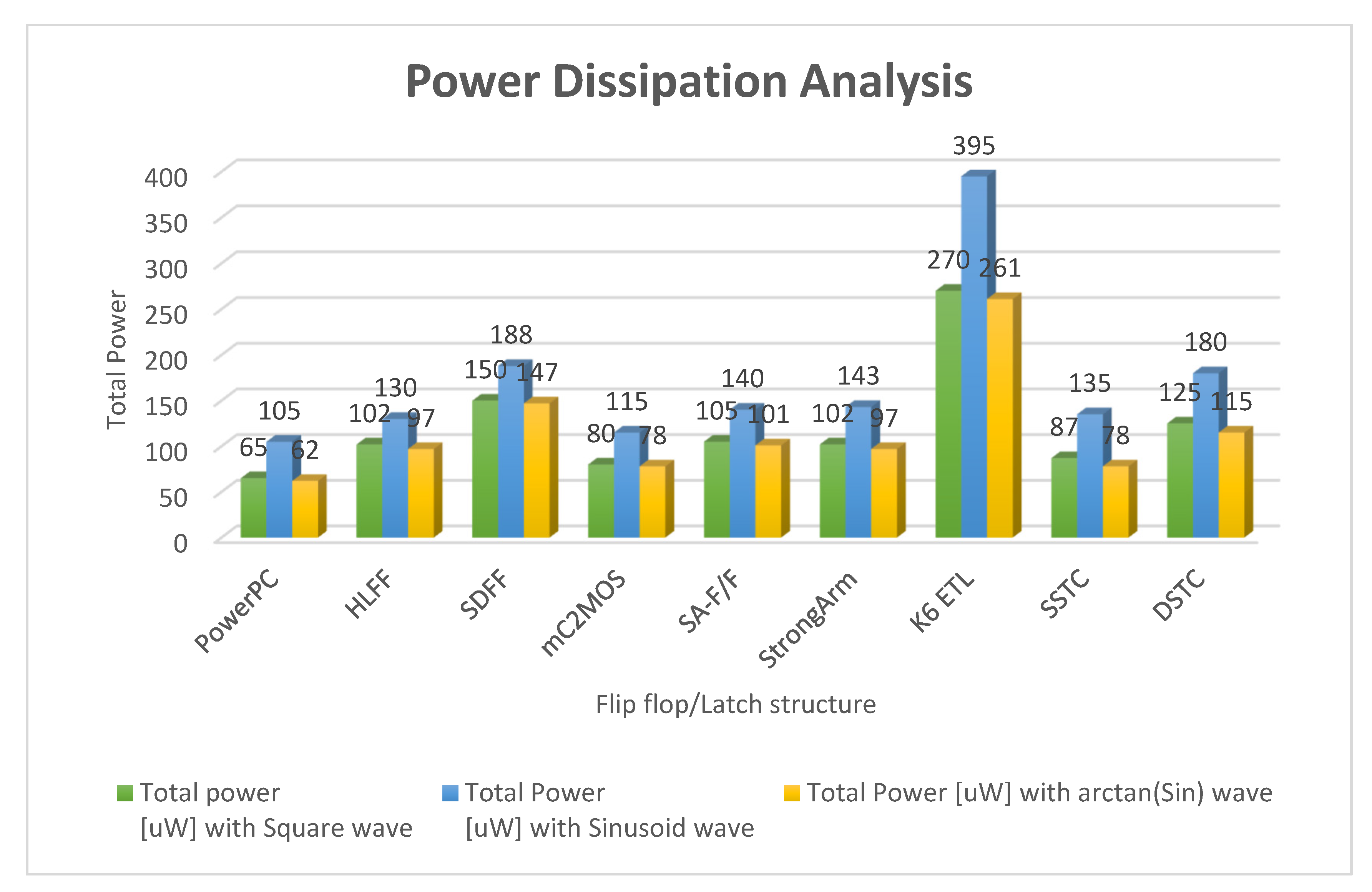The image size is (1372, 892).
Task: Click the K6 ETL yellow bar labeled 261
Action: [1000, 418]
